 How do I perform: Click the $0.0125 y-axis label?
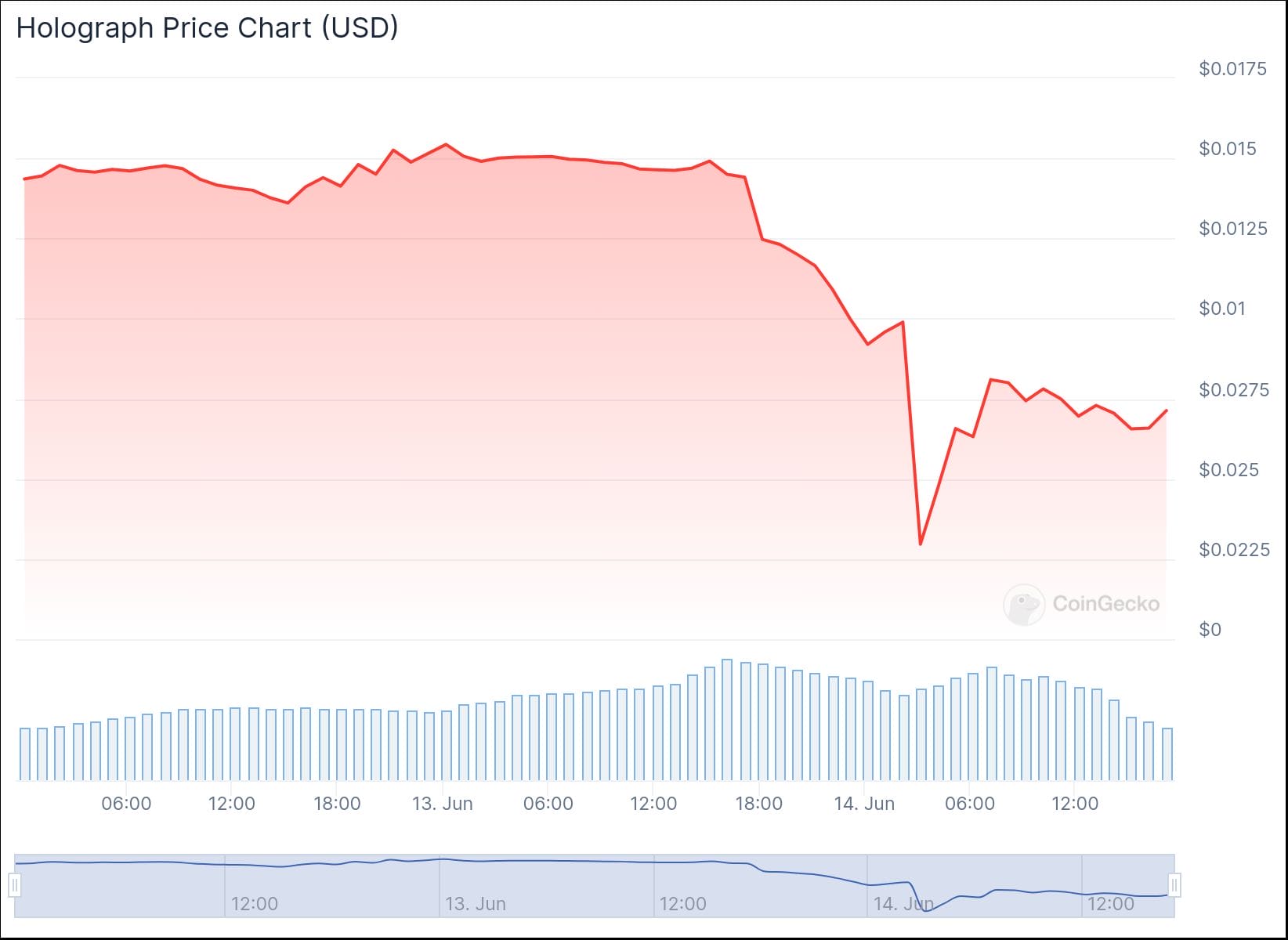[x=1232, y=229]
